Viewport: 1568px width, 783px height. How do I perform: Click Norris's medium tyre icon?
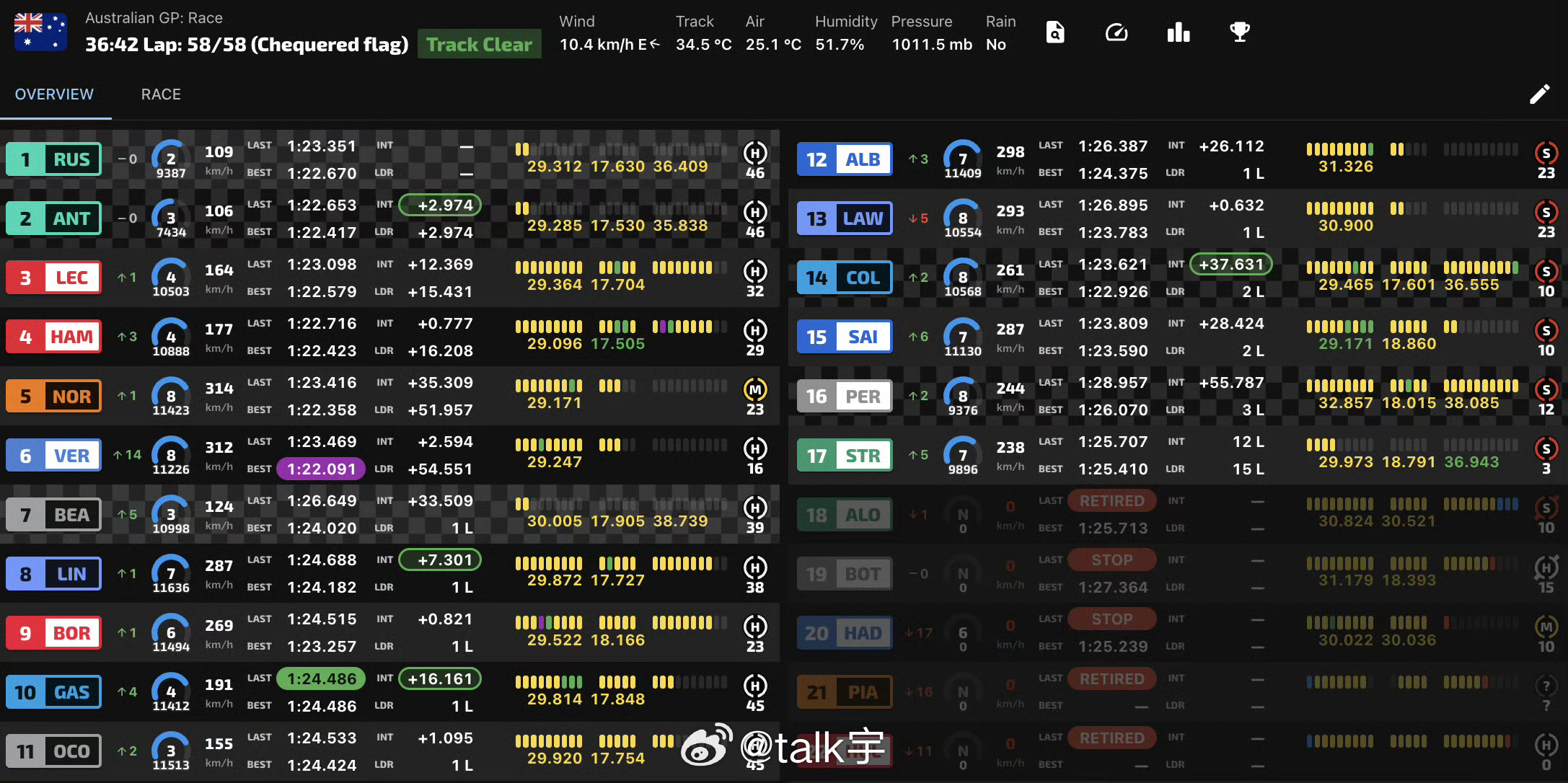754,390
